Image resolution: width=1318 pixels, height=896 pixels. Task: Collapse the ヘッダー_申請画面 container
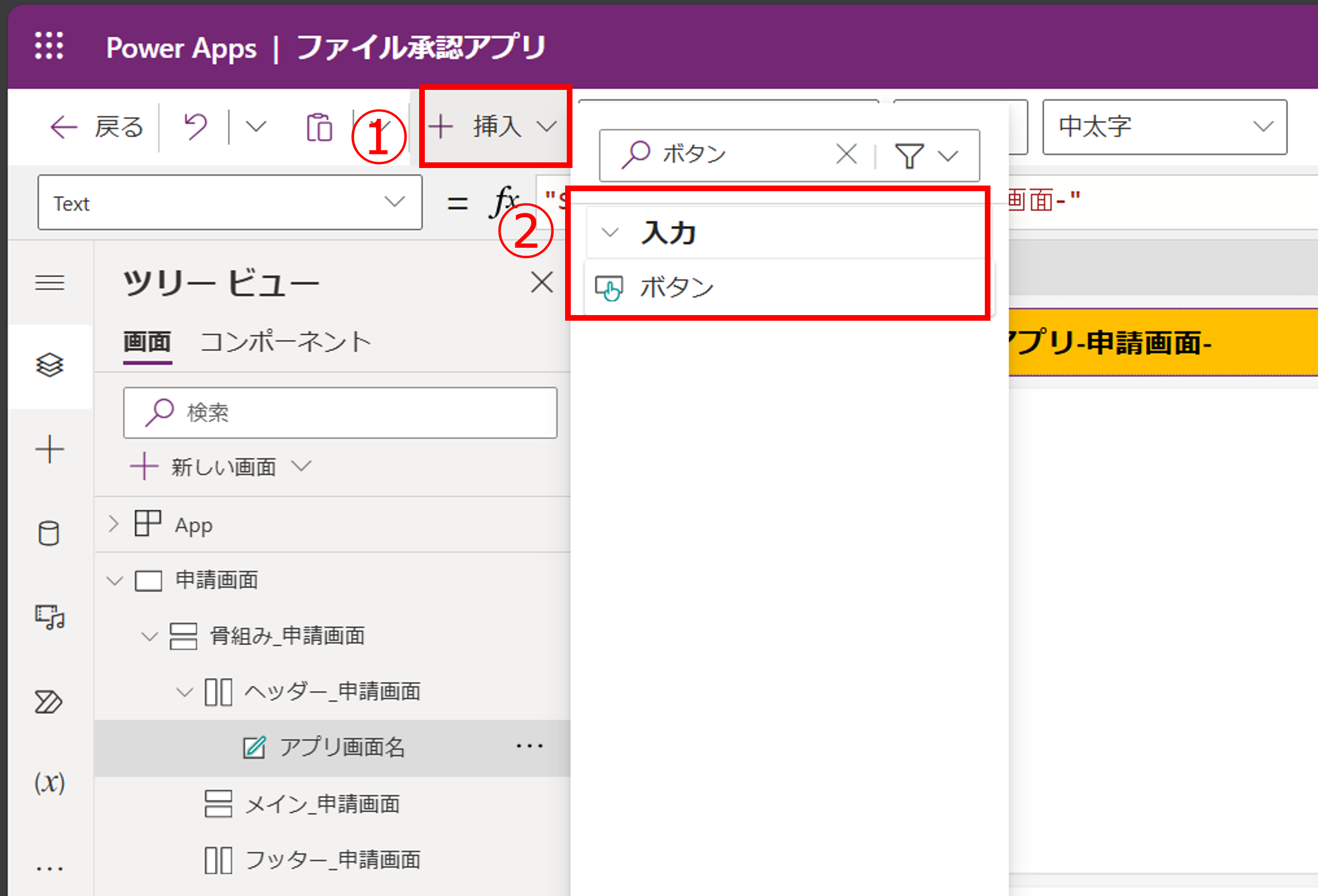click(184, 692)
